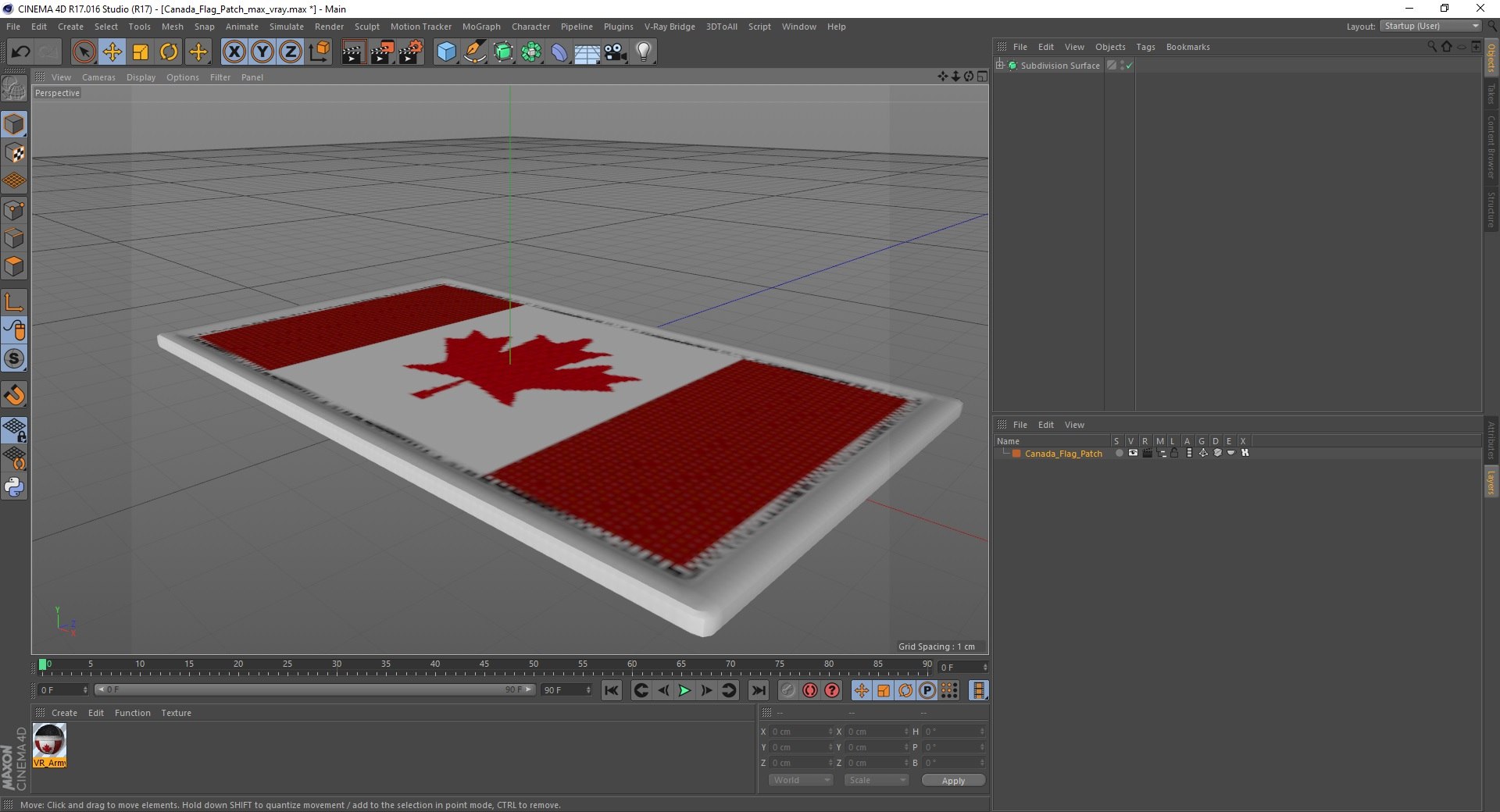1500x812 pixels.
Task: Toggle Canada_Flag_Patch layer render flag
Action: tap(1147, 453)
